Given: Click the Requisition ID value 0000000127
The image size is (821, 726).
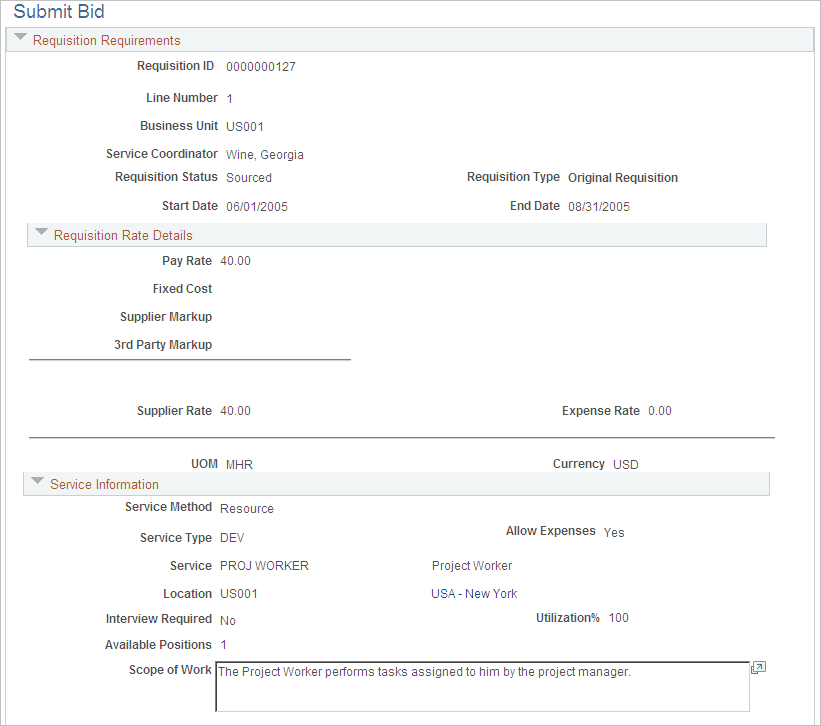Looking at the screenshot, I should click(x=259, y=65).
